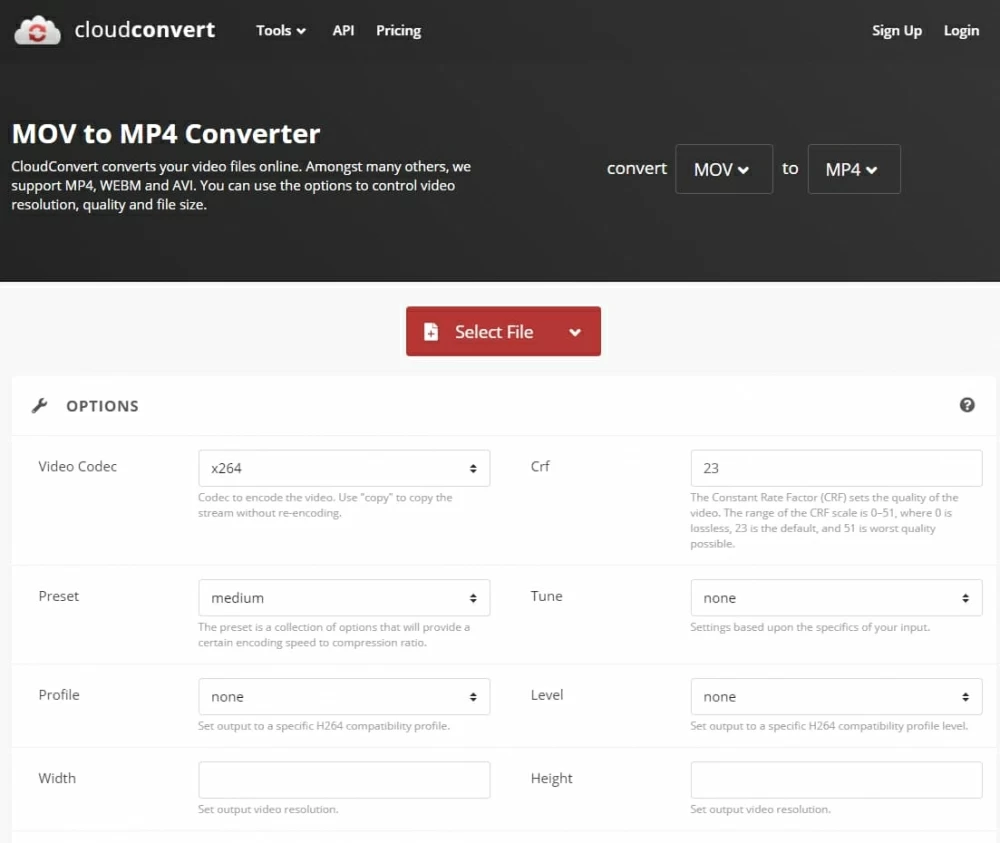The image size is (1000, 843).
Task: Open the Select File dropdown arrow
Action: click(x=575, y=332)
